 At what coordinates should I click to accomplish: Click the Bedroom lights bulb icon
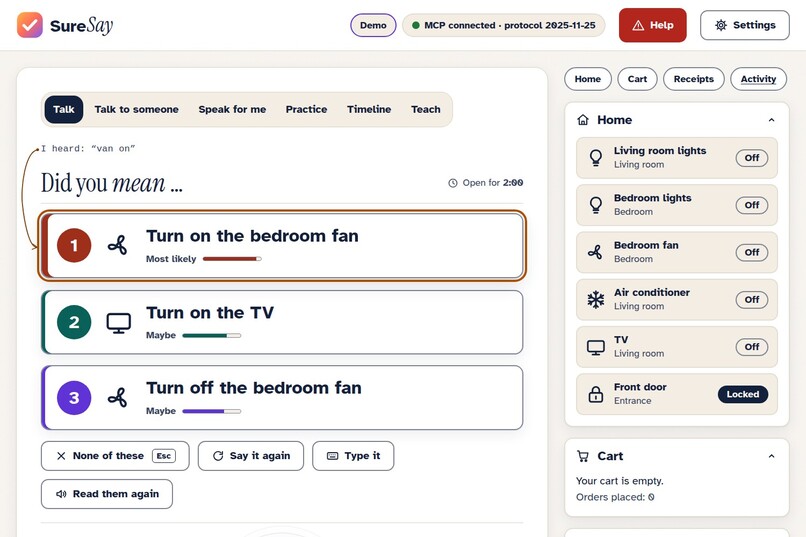point(596,205)
